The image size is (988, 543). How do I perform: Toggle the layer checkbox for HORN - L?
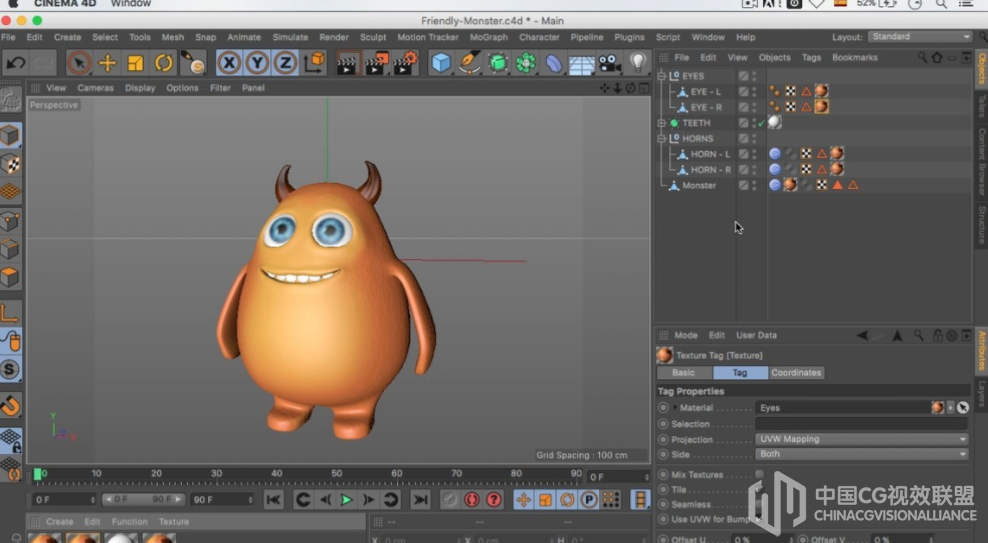(x=744, y=154)
